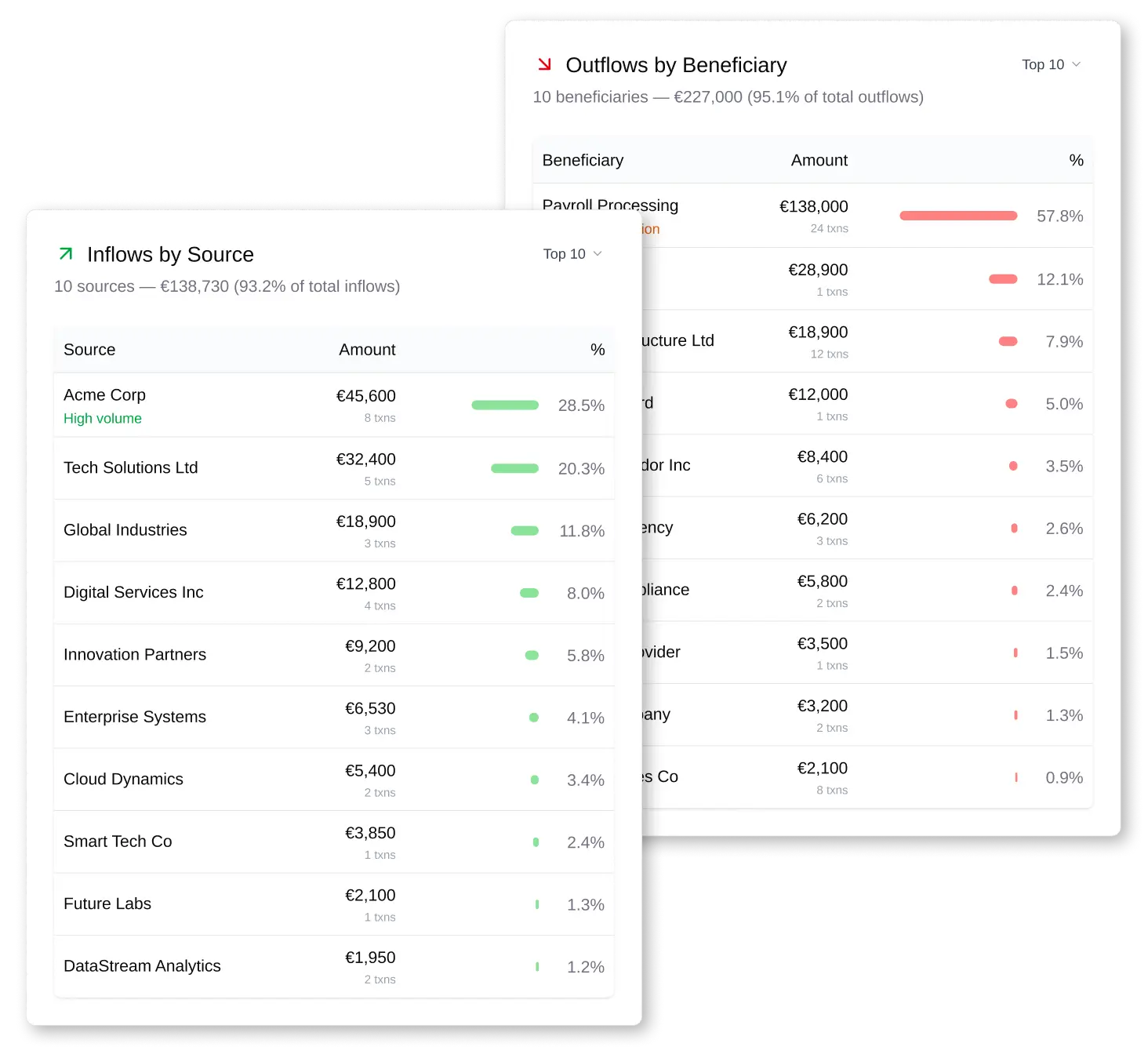This screenshot has width=1148, height=1047.
Task: Open Top 10 dropdown in Outflows card
Action: click(1051, 64)
